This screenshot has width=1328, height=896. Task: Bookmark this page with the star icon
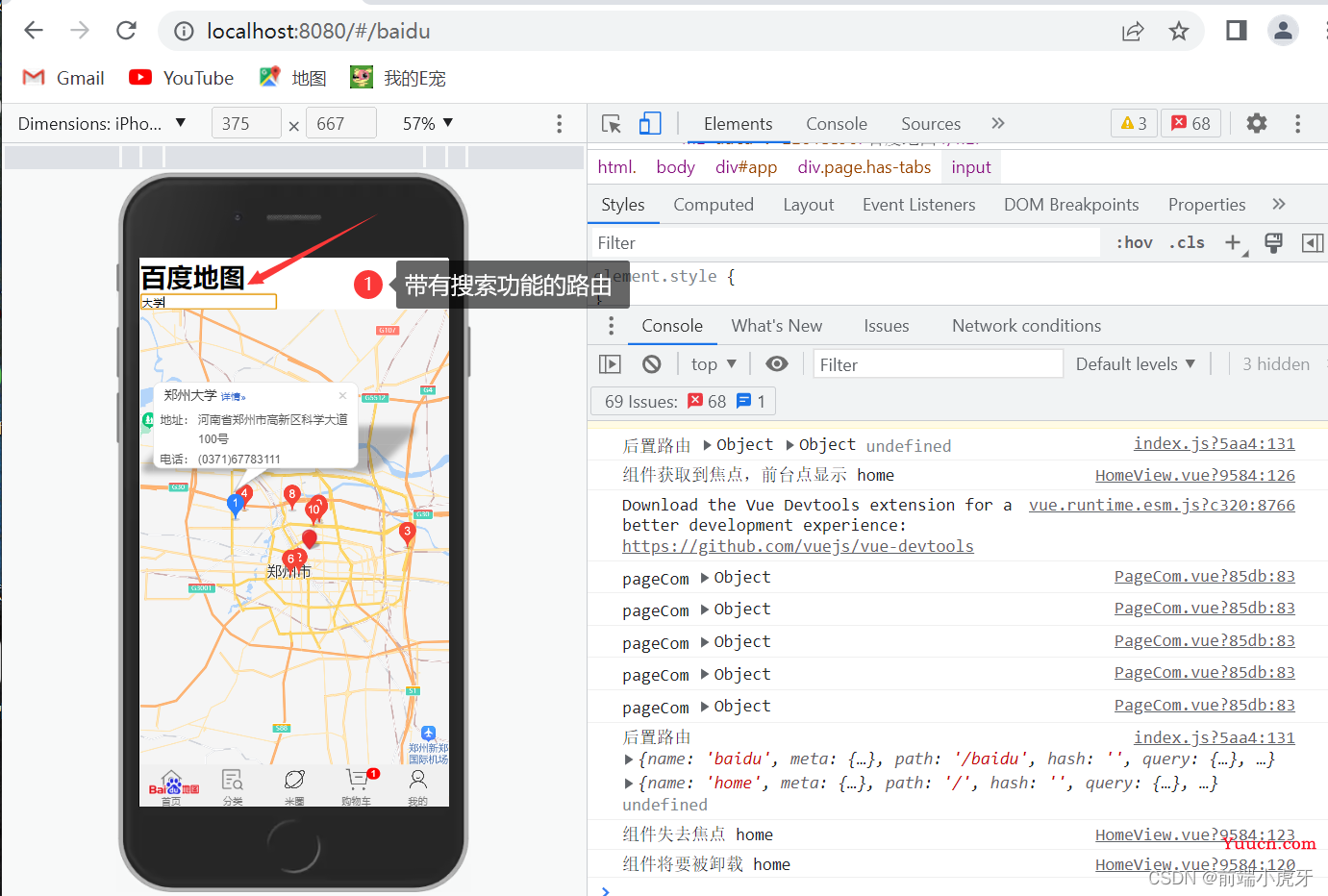click(1179, 32)
